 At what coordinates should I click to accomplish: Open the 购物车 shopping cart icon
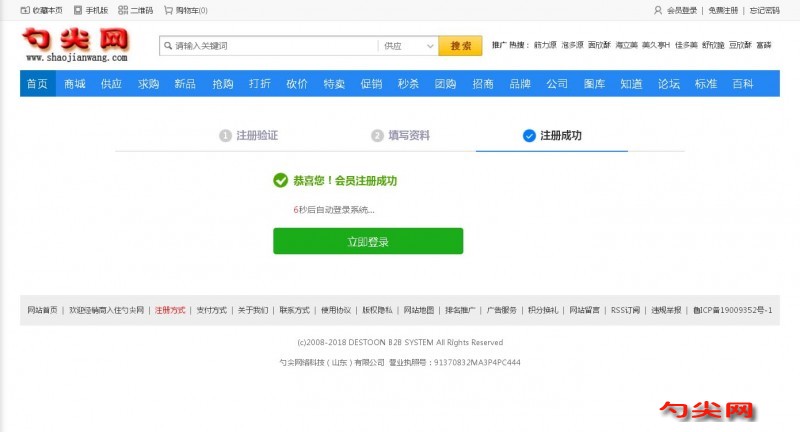click(168, 10)
